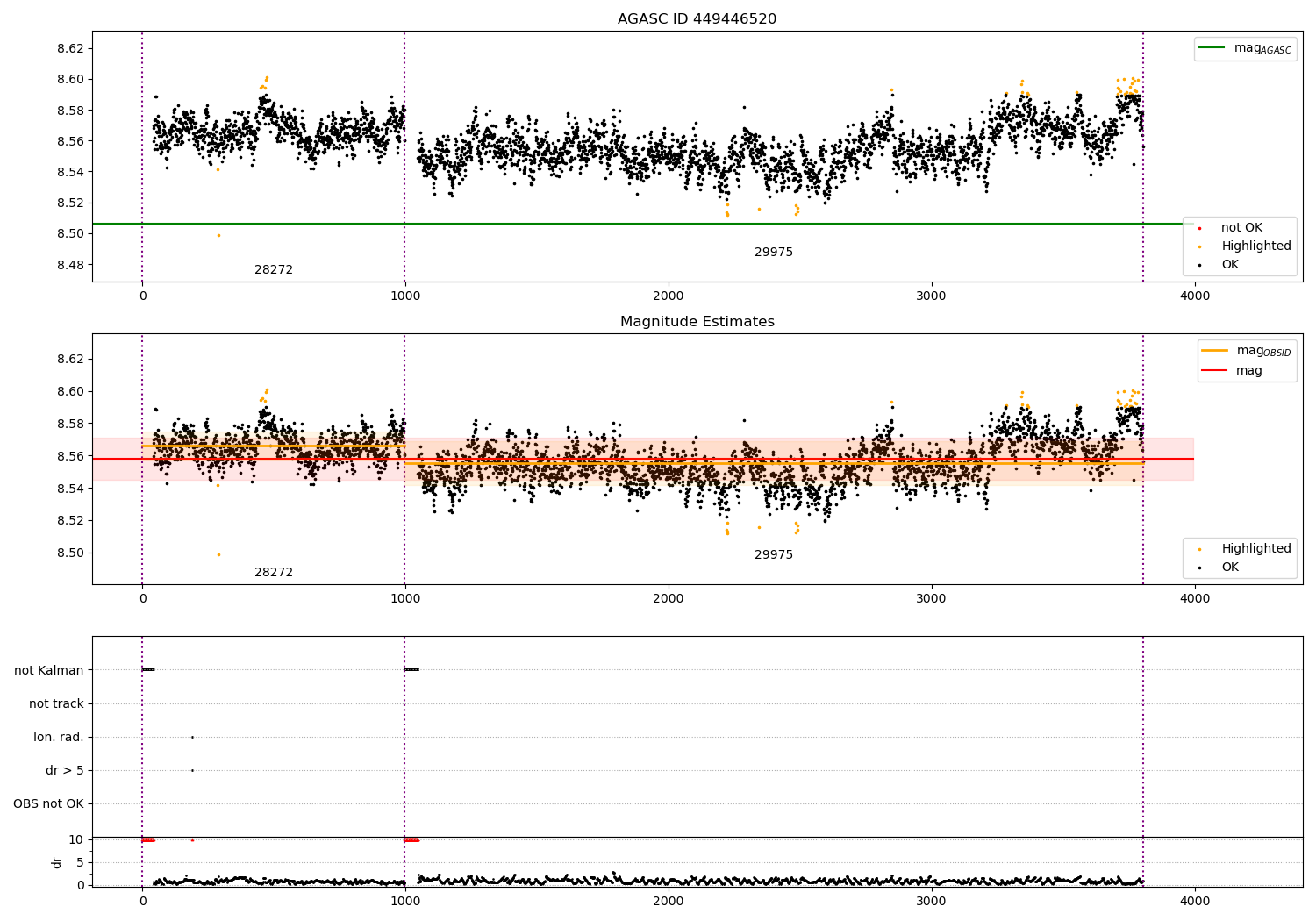This screenshot has width=1316, height=921.
Task: Click the 'Highlighted' legend entry in the top plot
Action: pyautogui.click(x=1246, y=246)
